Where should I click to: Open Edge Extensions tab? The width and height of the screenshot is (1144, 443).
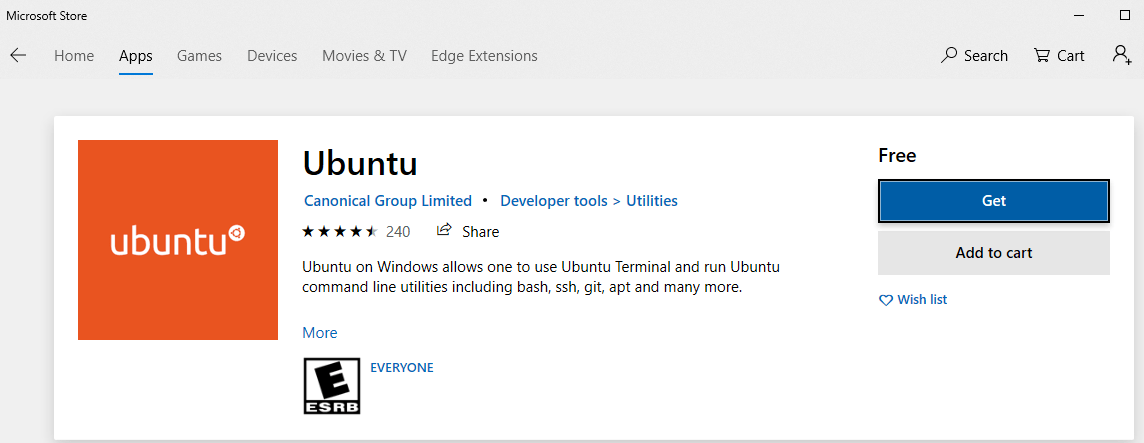tap(484, 55)
